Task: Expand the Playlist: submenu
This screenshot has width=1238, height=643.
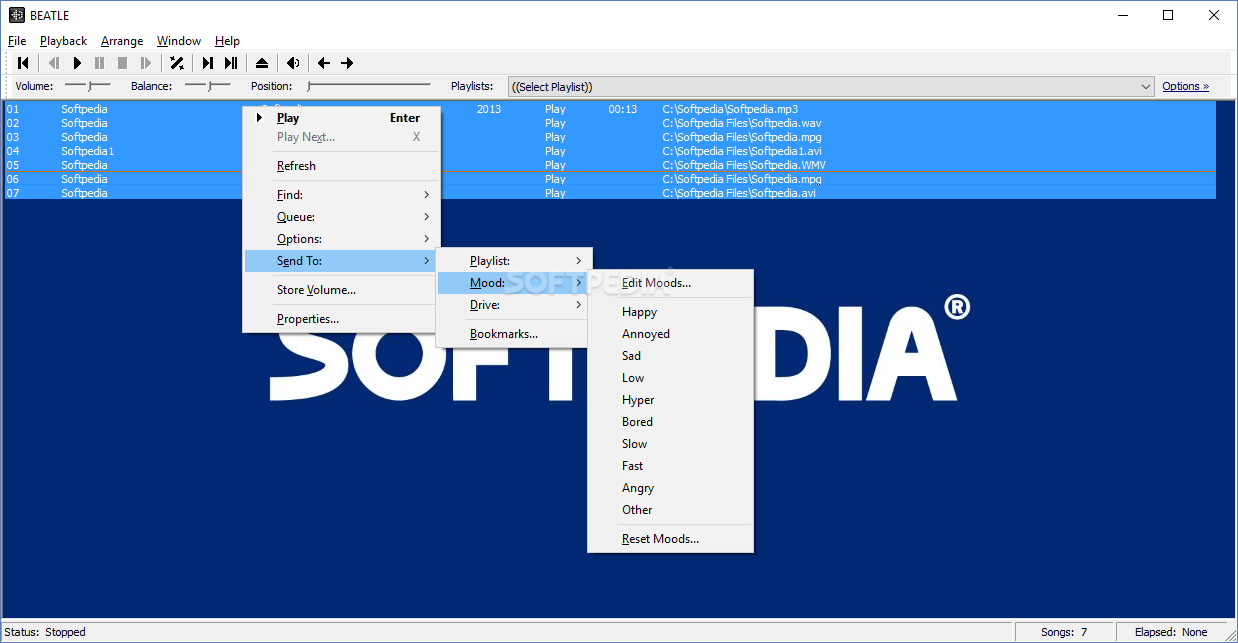Action: [514, 261]
